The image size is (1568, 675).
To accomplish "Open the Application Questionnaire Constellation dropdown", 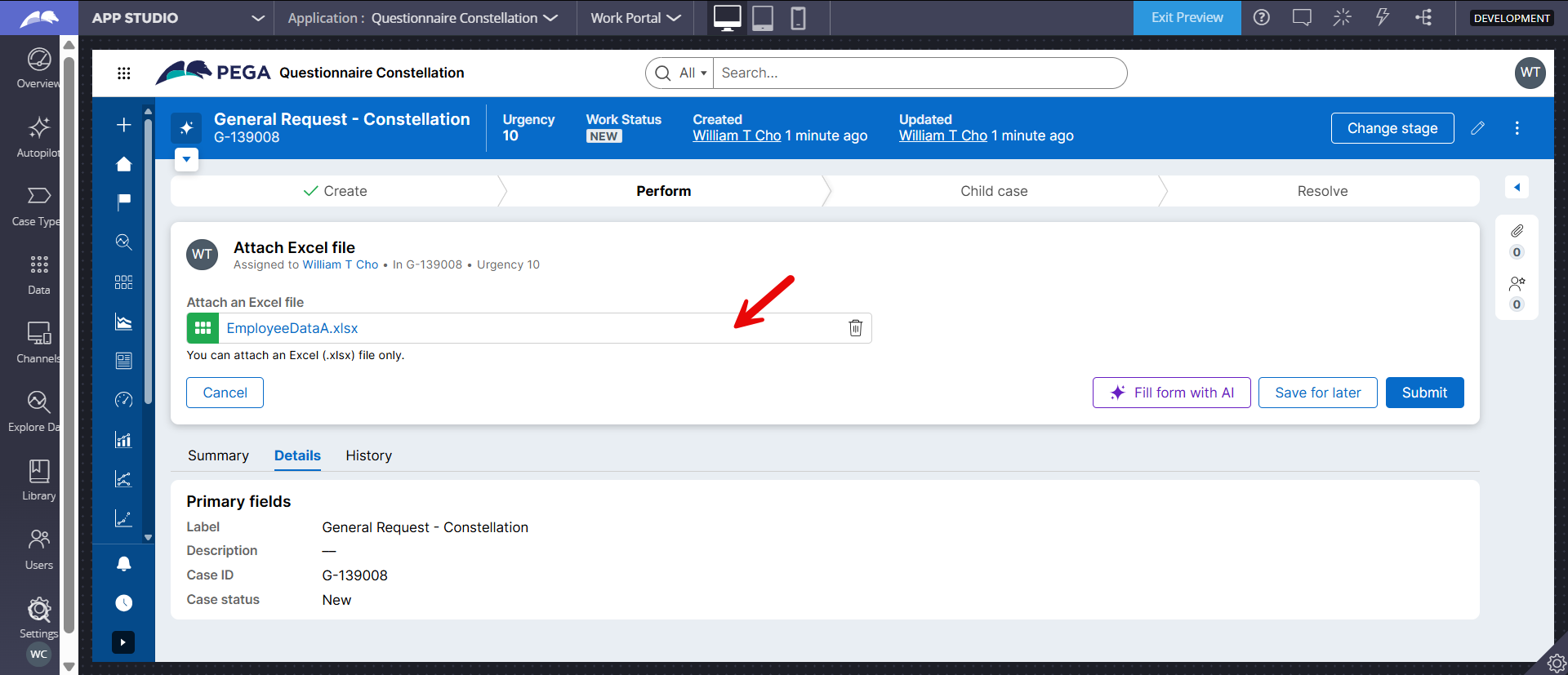I will (423, 18).
